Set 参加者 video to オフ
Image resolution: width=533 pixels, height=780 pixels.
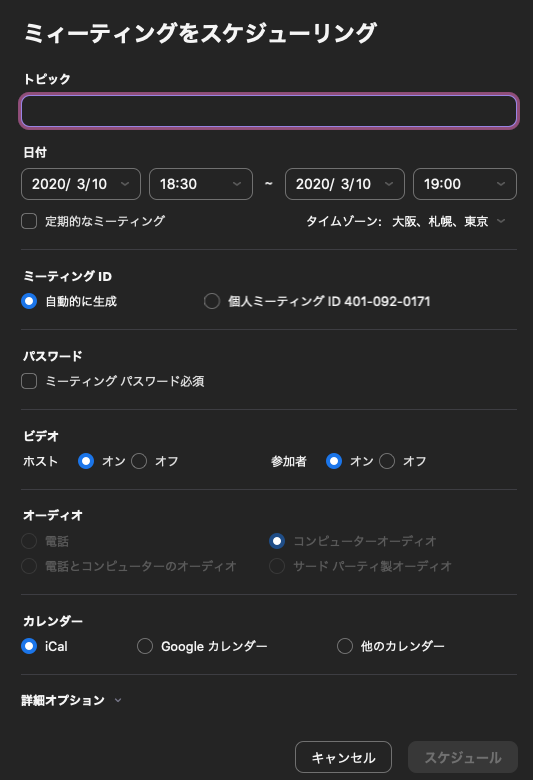[387, 461]
